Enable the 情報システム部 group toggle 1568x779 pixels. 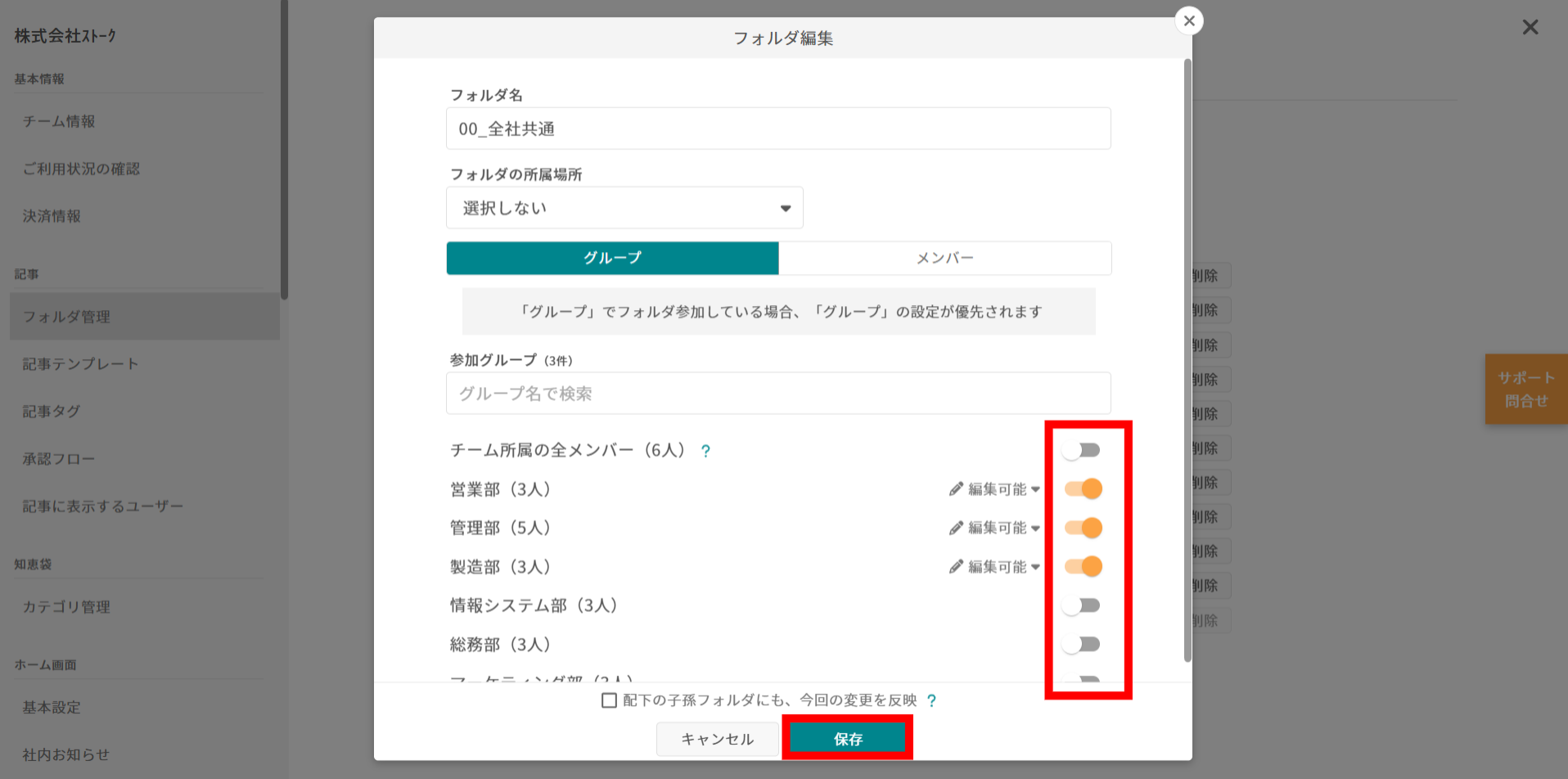coord(1082,606)
